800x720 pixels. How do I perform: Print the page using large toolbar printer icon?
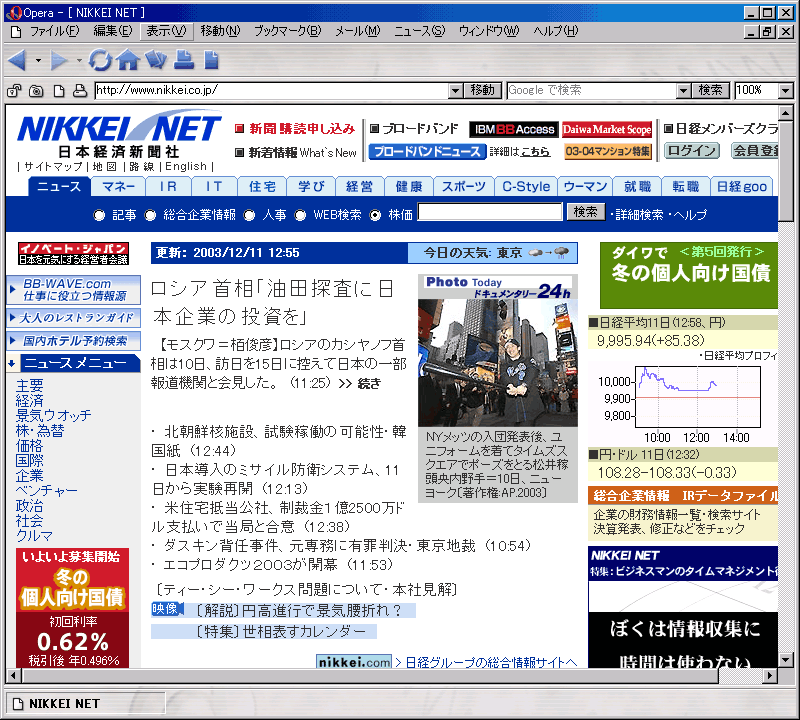pyautogui.click(x=184, y=60)
